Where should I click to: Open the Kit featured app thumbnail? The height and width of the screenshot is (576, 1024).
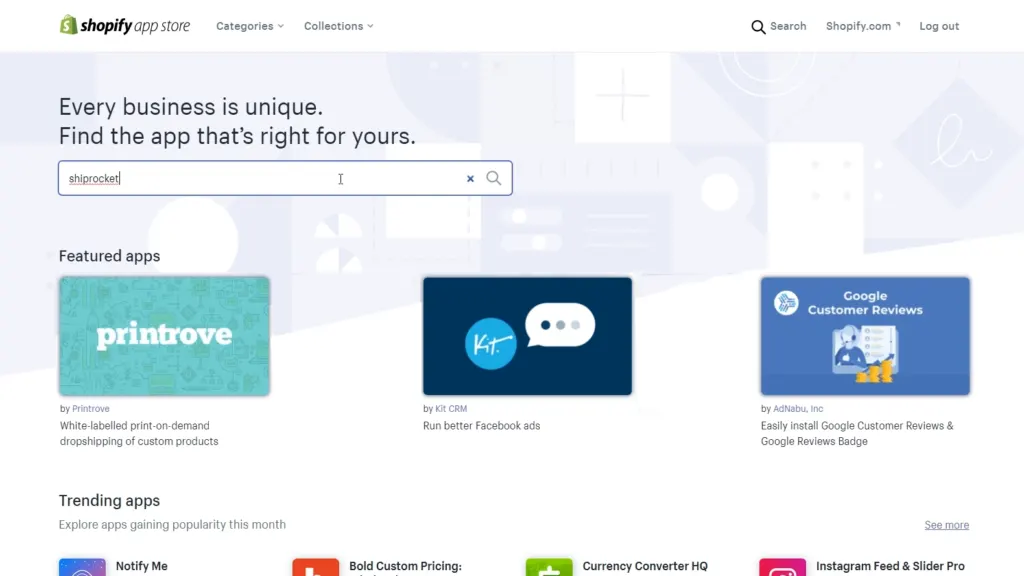click(x=527, y=336)
